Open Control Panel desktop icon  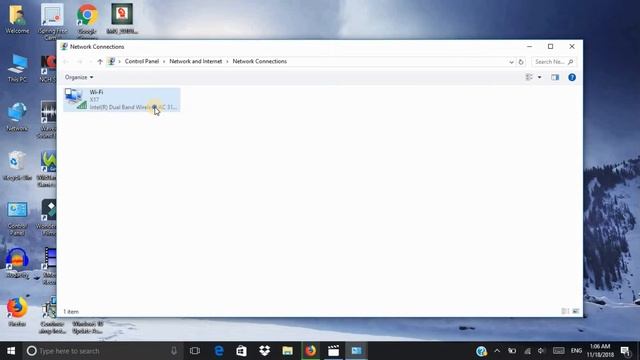17,218
